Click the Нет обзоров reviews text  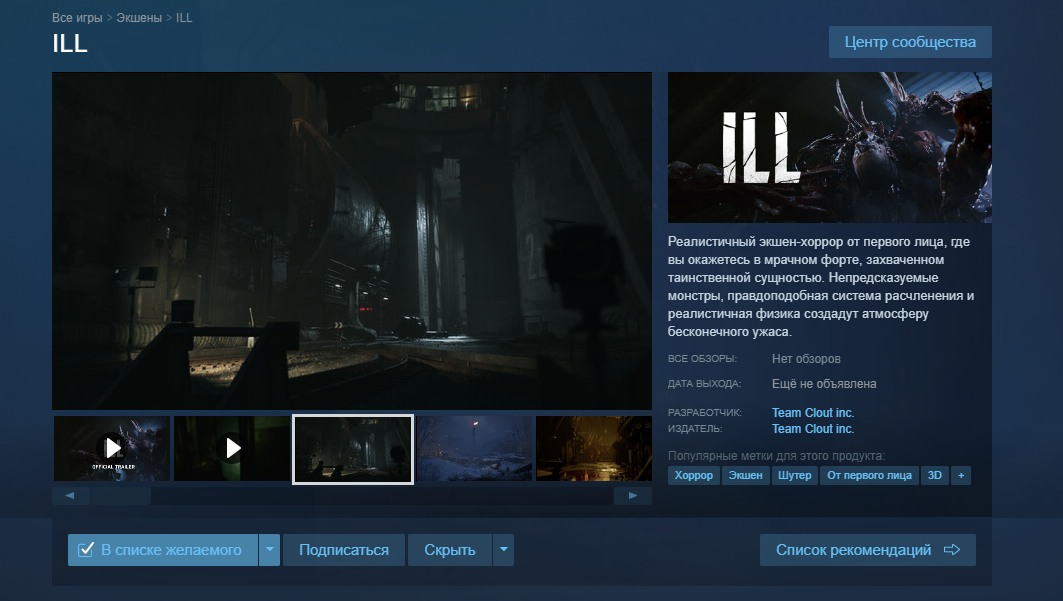coord(806,359)
